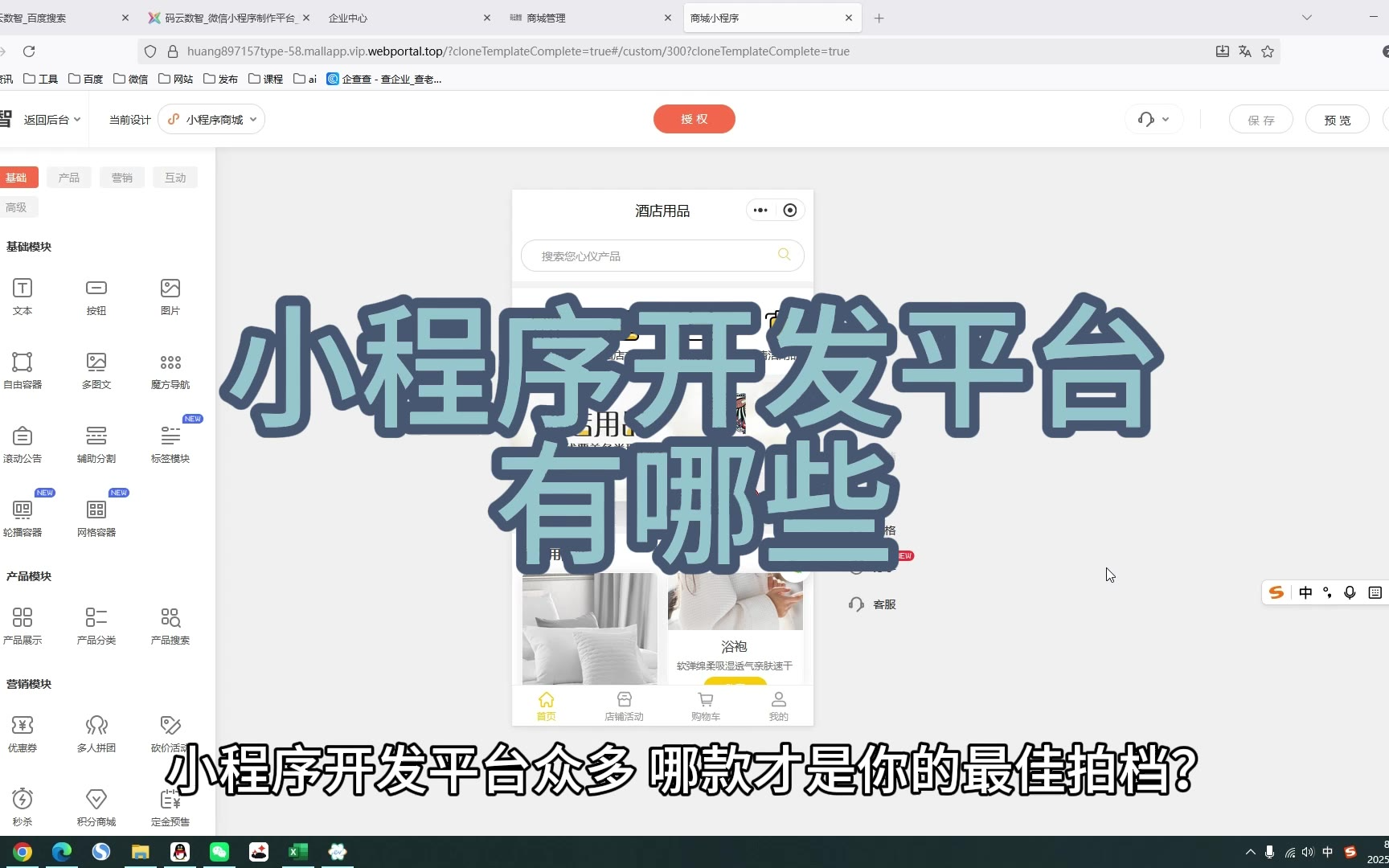
Task: Toggle the Sogou input 中 language mode
Action: [1305, 592]
